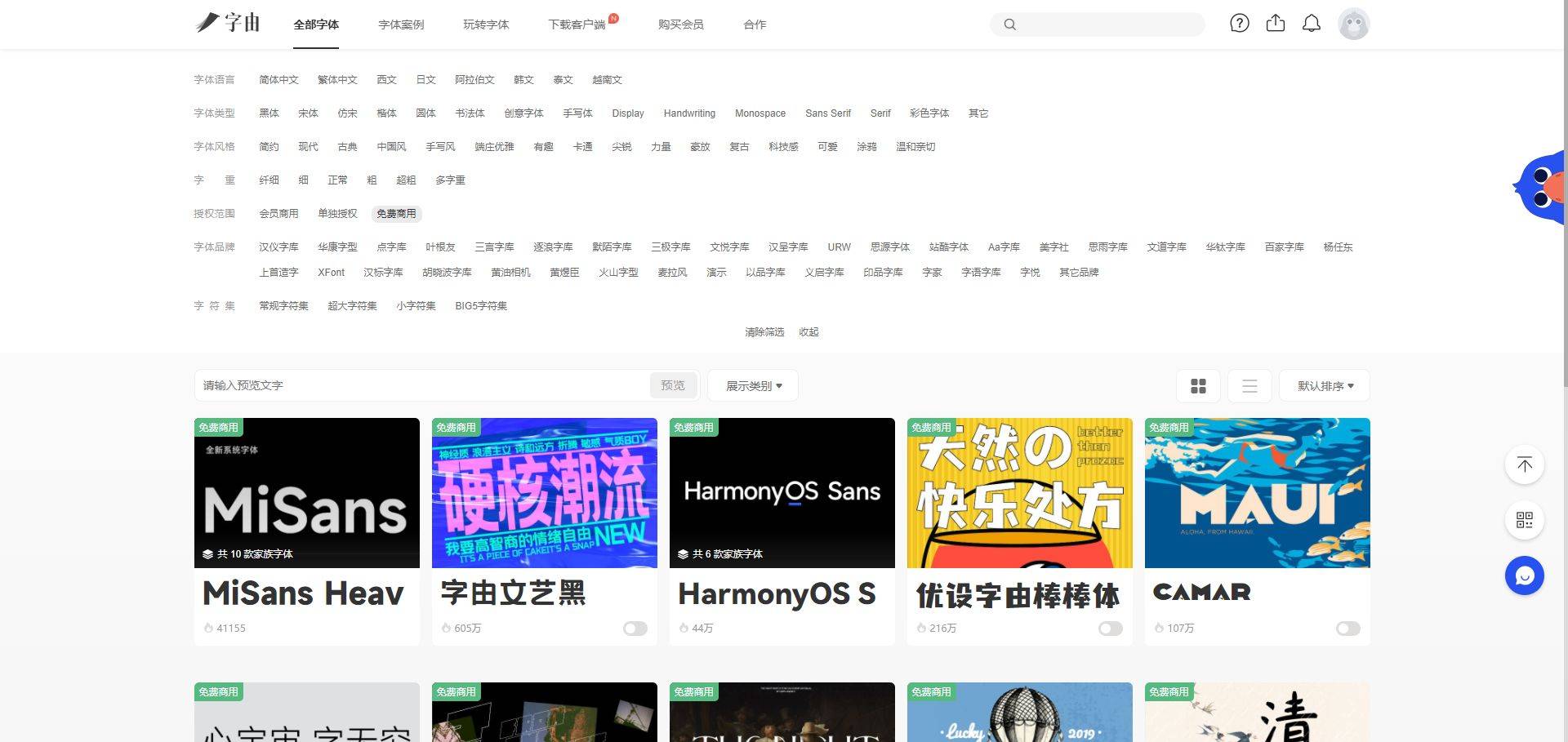The image size is (1568, 742).
Task: Select the 多字重 weight filter
Action: point(450,180)
